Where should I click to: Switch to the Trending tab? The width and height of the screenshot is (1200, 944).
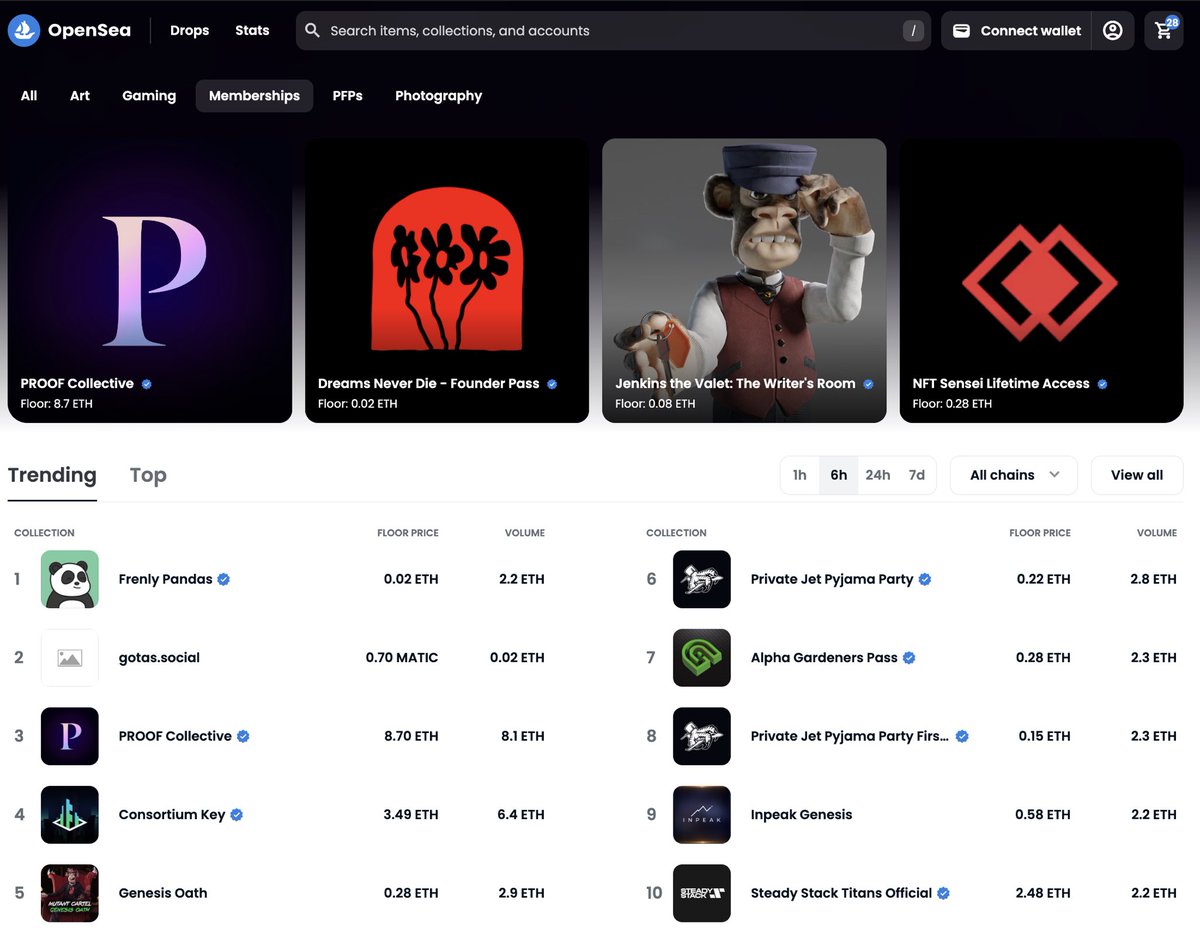point(52,476)
